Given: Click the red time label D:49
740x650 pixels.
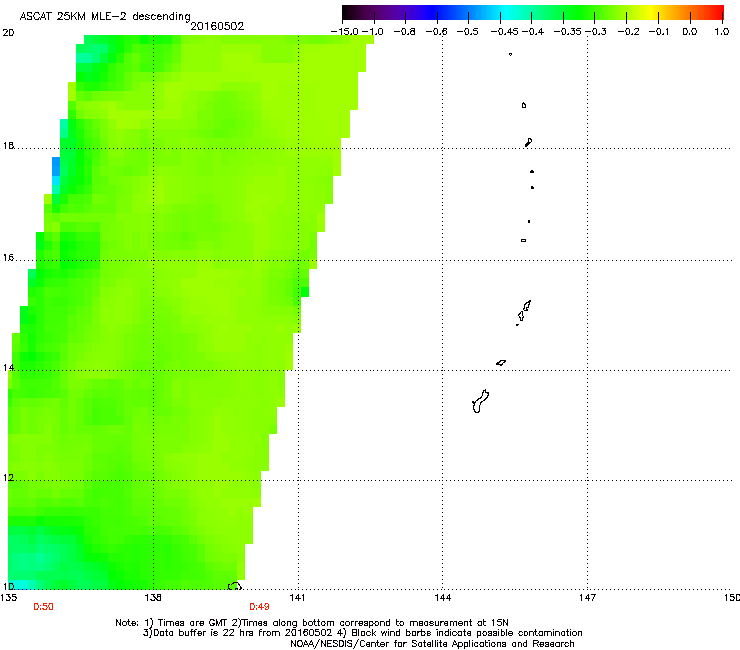Looking at the screenshot, I should [x=259, y=607].
